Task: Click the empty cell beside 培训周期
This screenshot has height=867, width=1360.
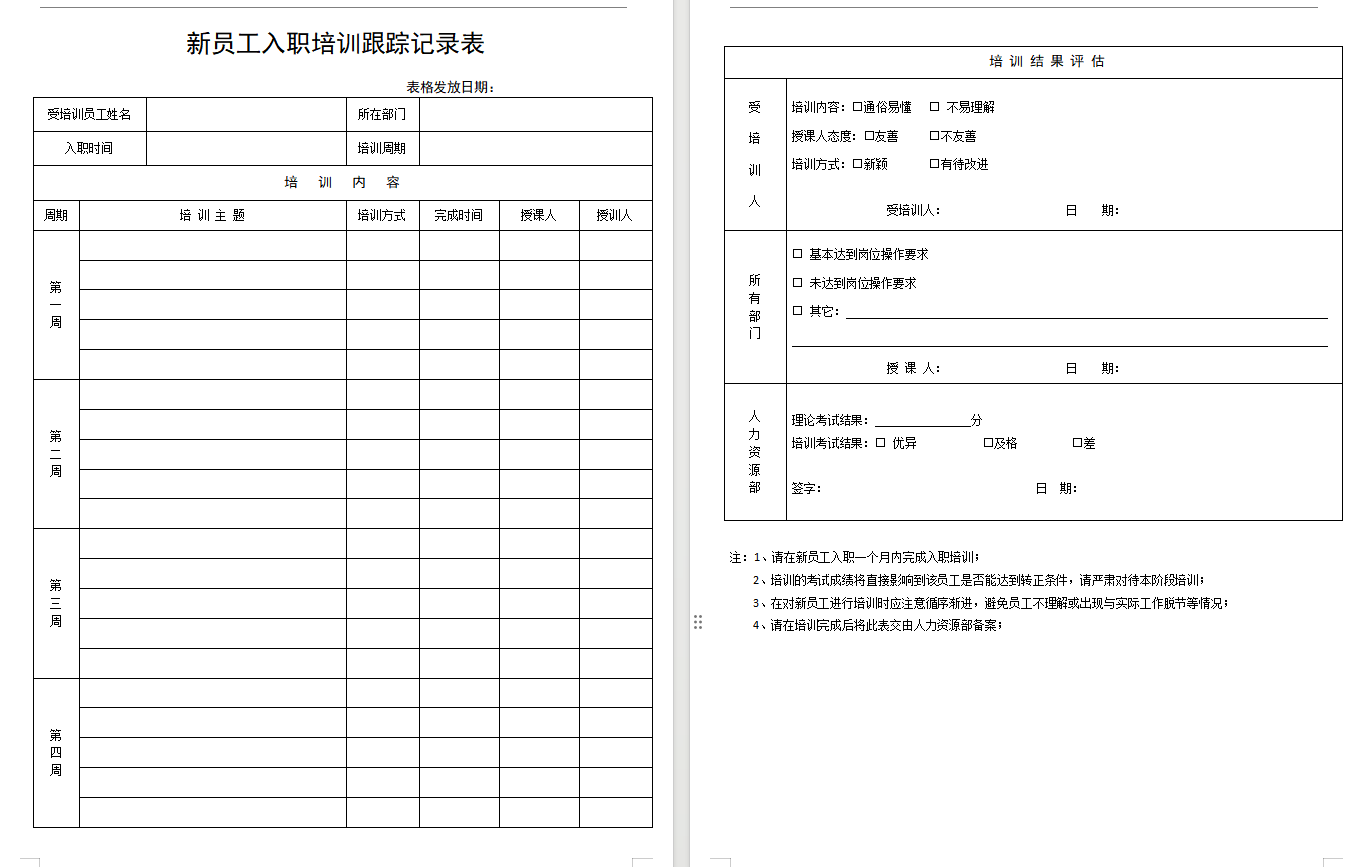Action: coord(535,148)
